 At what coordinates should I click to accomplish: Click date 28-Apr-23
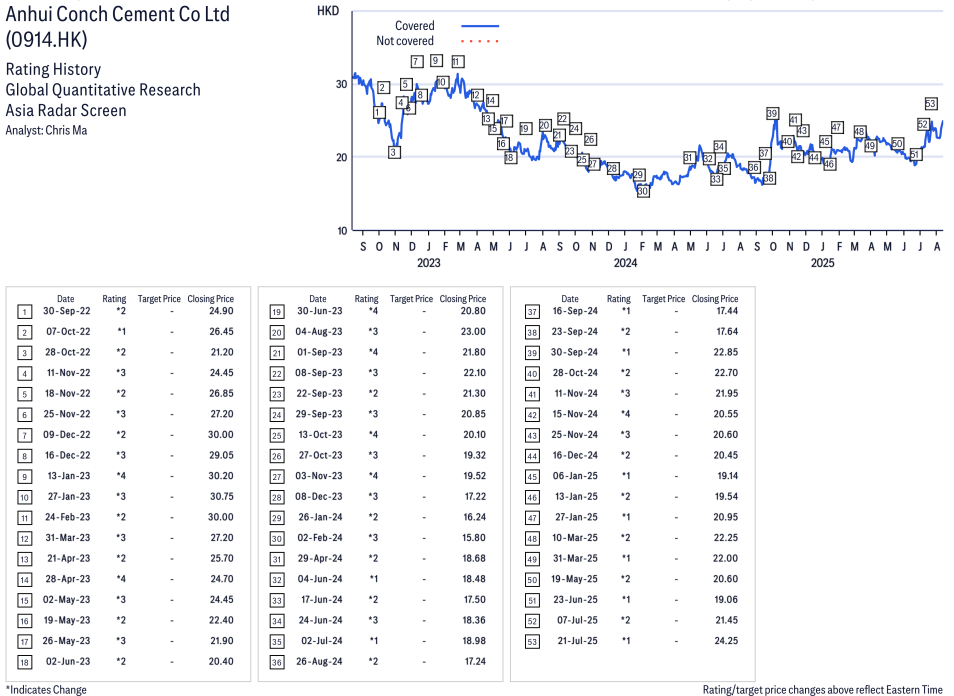pyautogui.click(x=68, y=579)
